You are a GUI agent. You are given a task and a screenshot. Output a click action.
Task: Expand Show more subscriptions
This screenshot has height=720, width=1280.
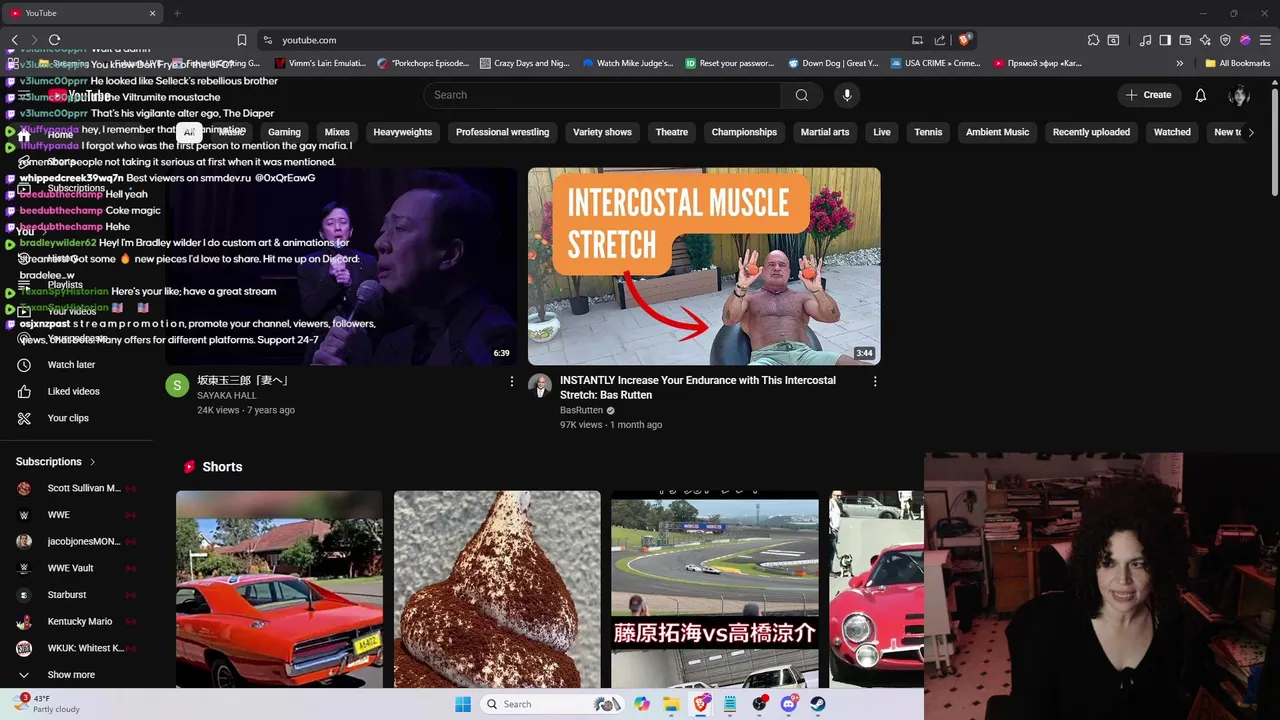click(x=71, y=675)
